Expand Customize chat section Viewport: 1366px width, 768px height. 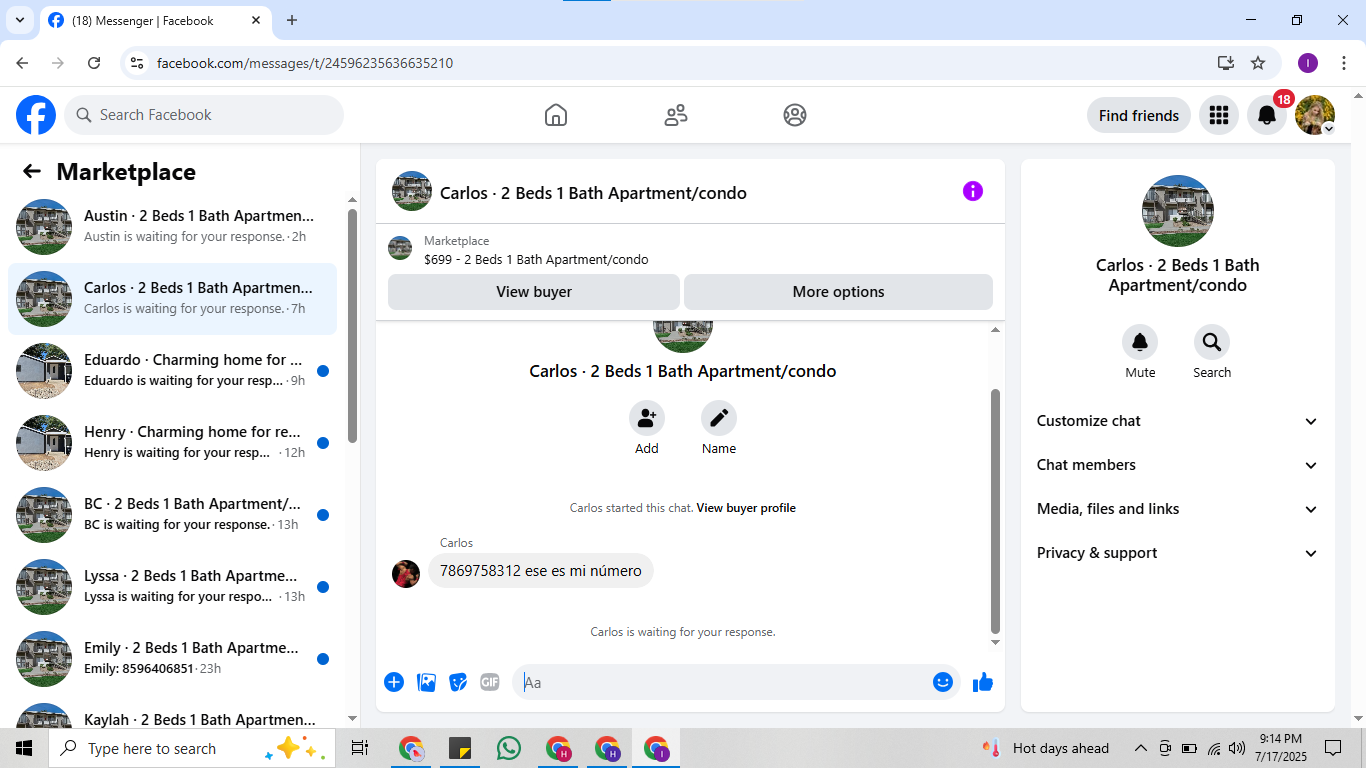coord(1178,421)
